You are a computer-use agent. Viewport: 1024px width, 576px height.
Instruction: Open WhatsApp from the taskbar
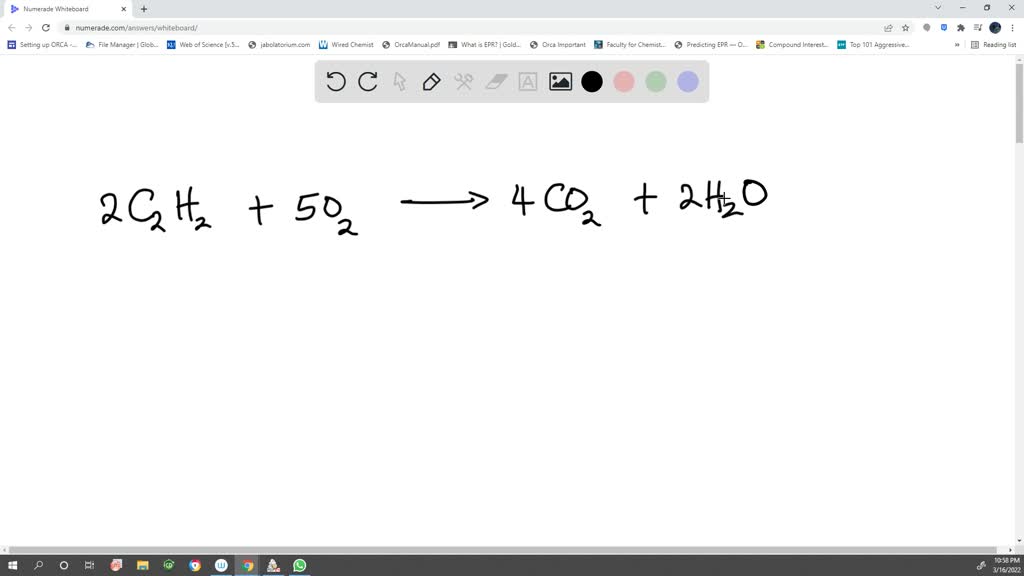pyautogui.click(x=299, y=565)
